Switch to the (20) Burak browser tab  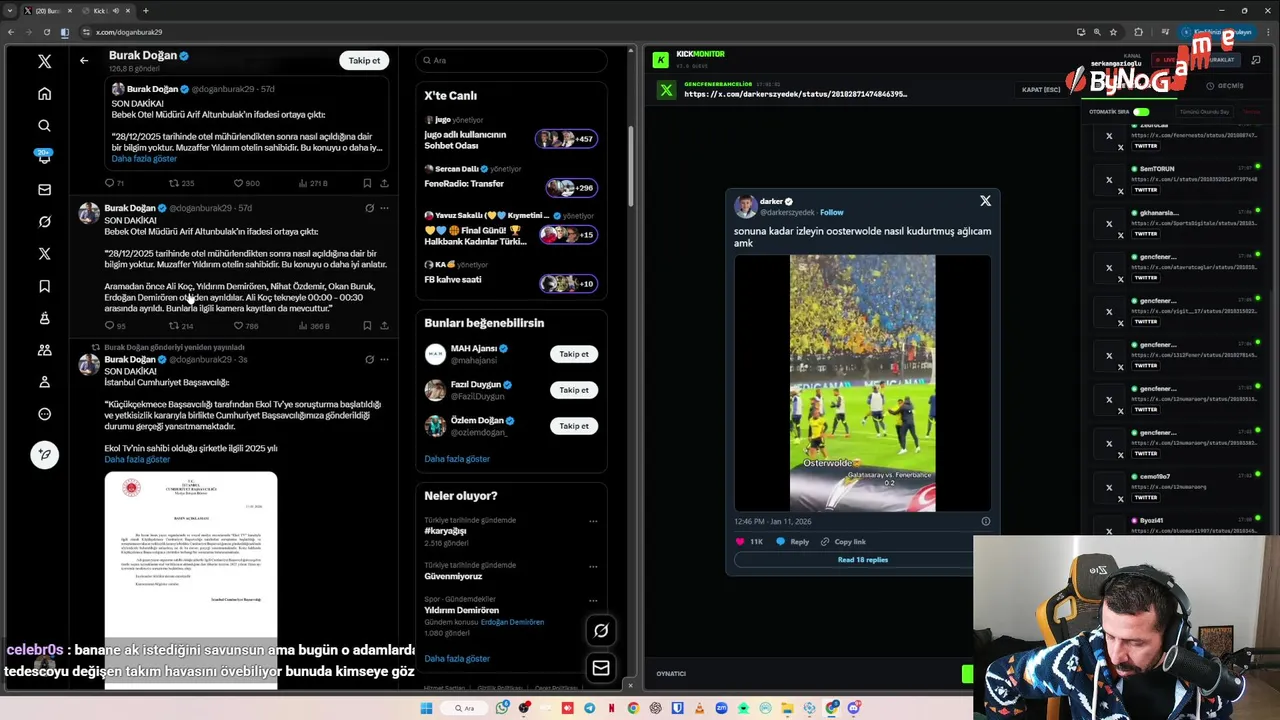click(x=48, y=11)
